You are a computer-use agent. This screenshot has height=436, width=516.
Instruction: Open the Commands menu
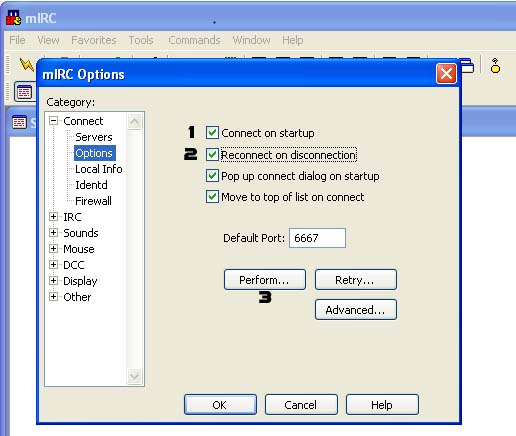click(x=194, y=40)
